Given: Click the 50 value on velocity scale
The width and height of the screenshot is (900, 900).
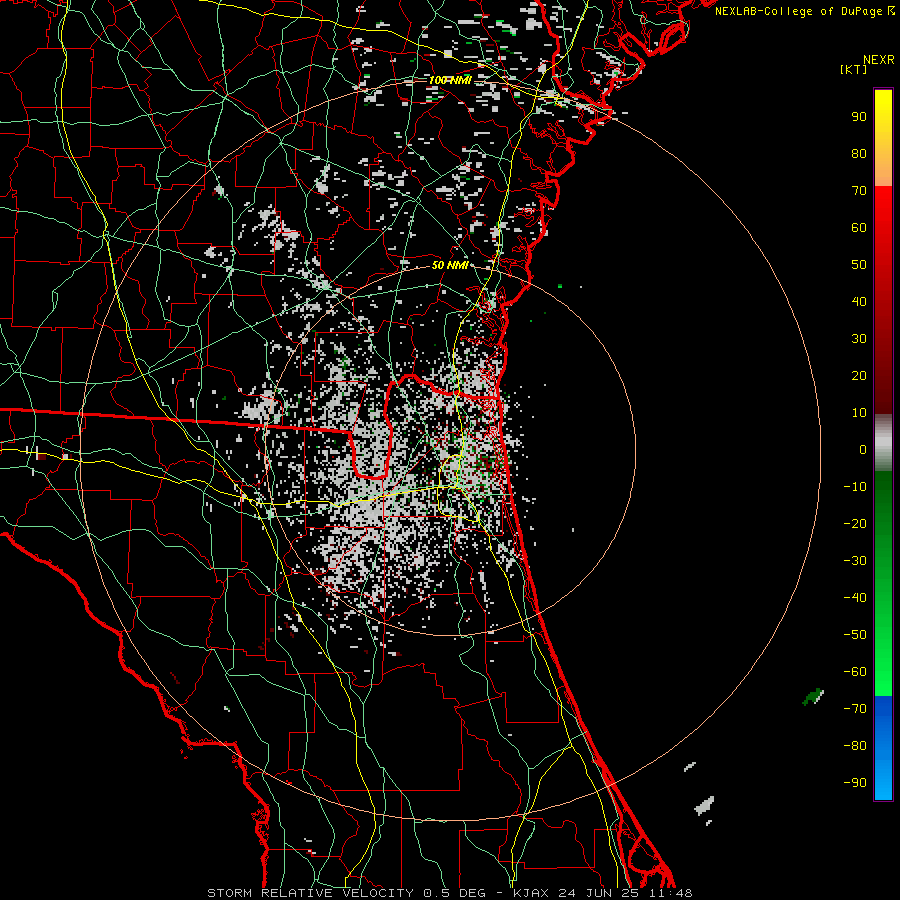Looking at the screenshot, I should click(x=859, y=265).
